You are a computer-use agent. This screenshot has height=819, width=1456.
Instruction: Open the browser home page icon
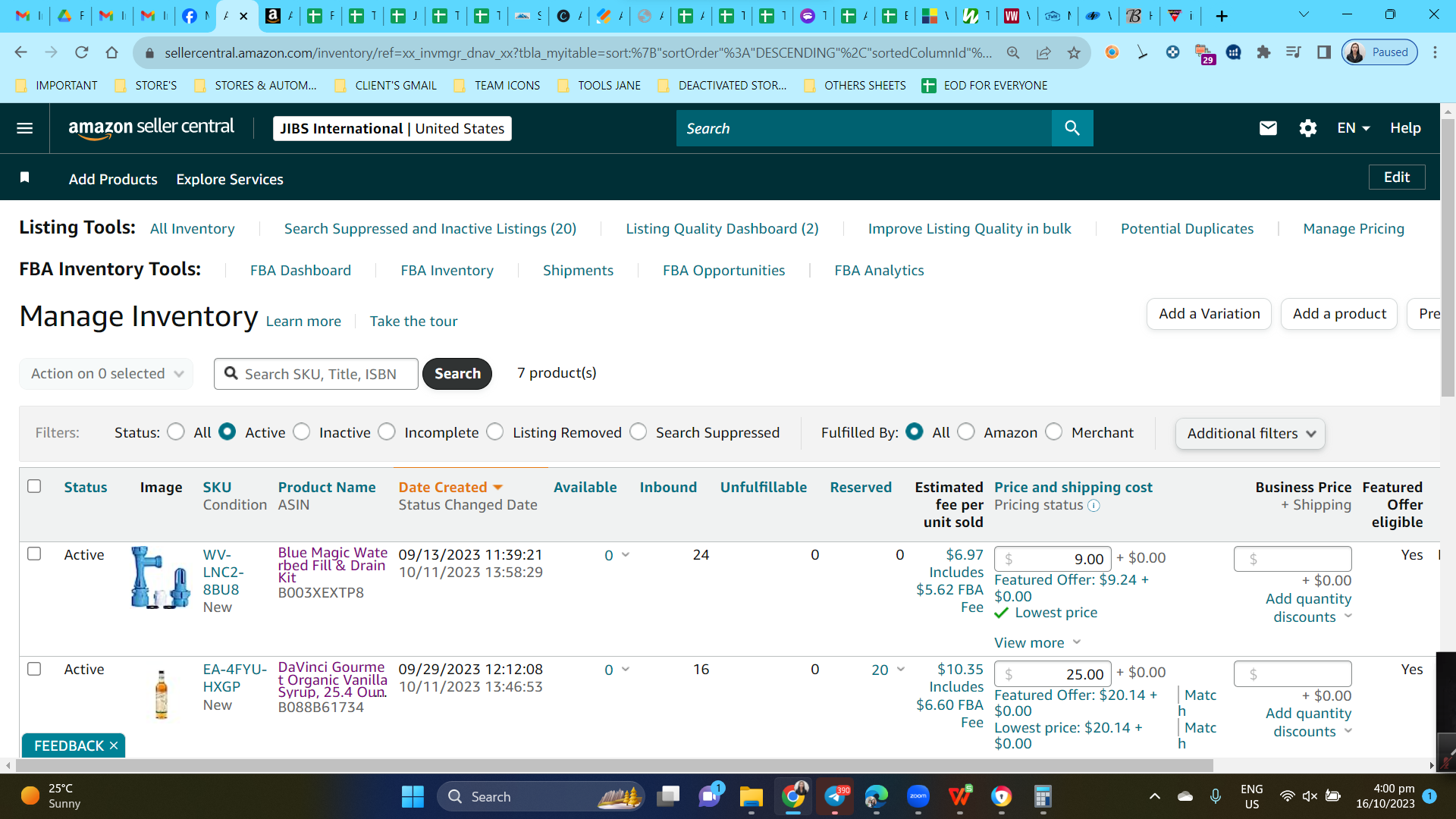[x=111, y=52]
